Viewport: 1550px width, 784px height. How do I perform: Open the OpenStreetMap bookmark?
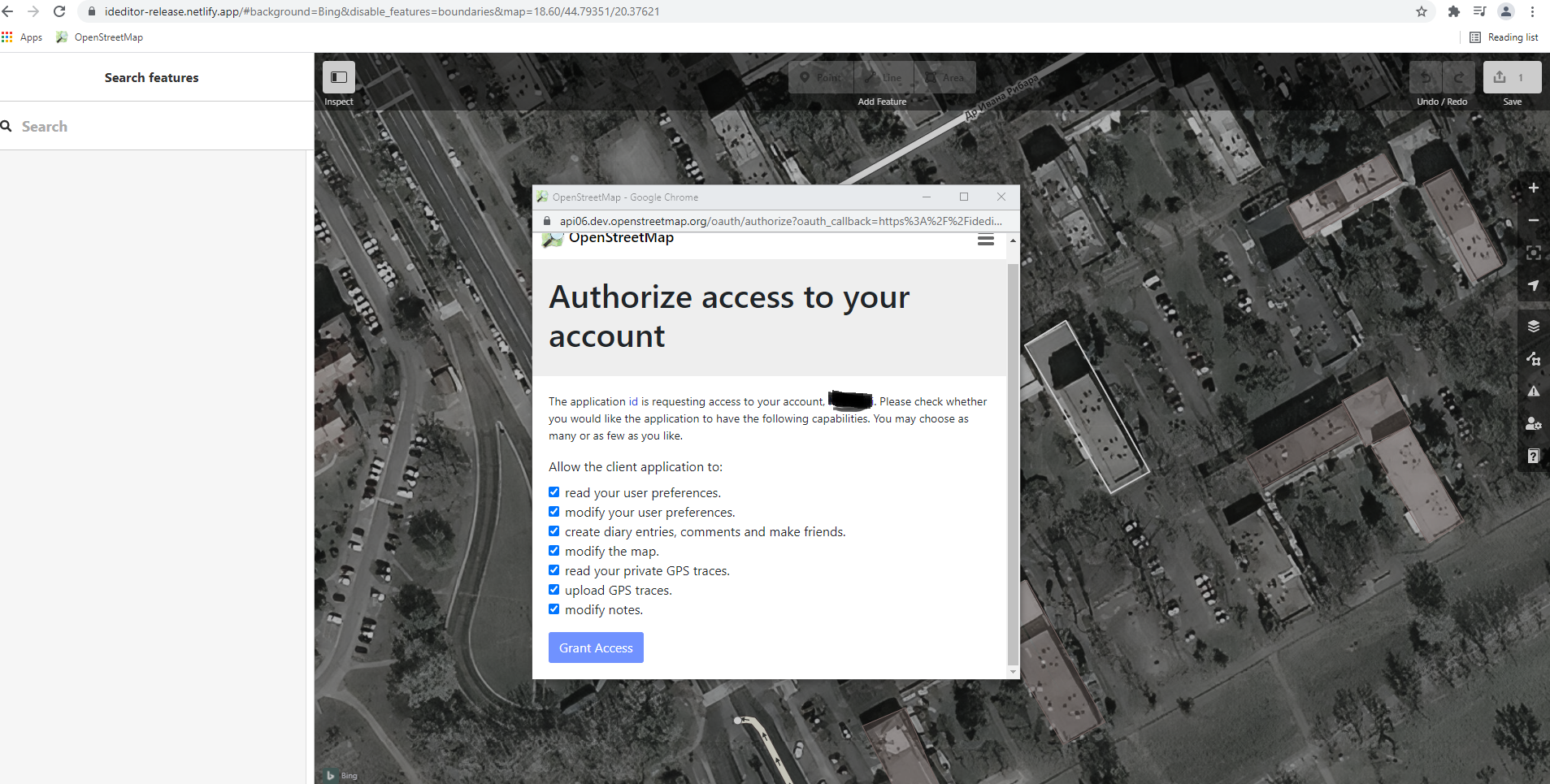point(99,37)
